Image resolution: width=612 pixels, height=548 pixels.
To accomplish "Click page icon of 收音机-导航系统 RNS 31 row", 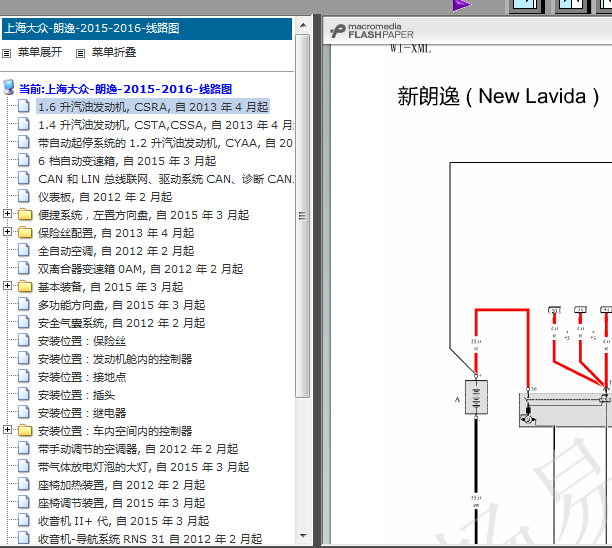I will point(24,537).
